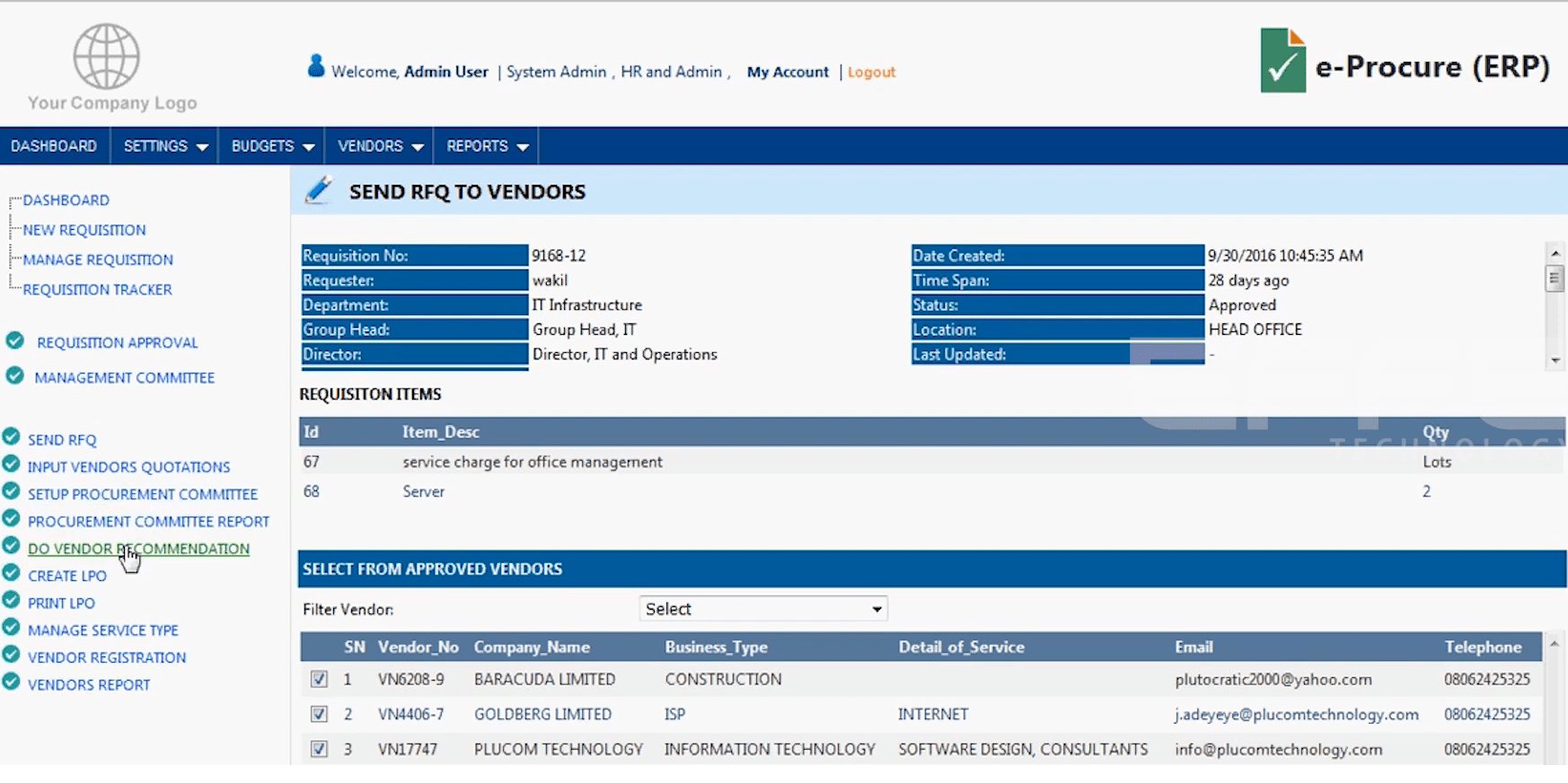Uncheck the Baracuda Limited vendor checkbox

319,680
